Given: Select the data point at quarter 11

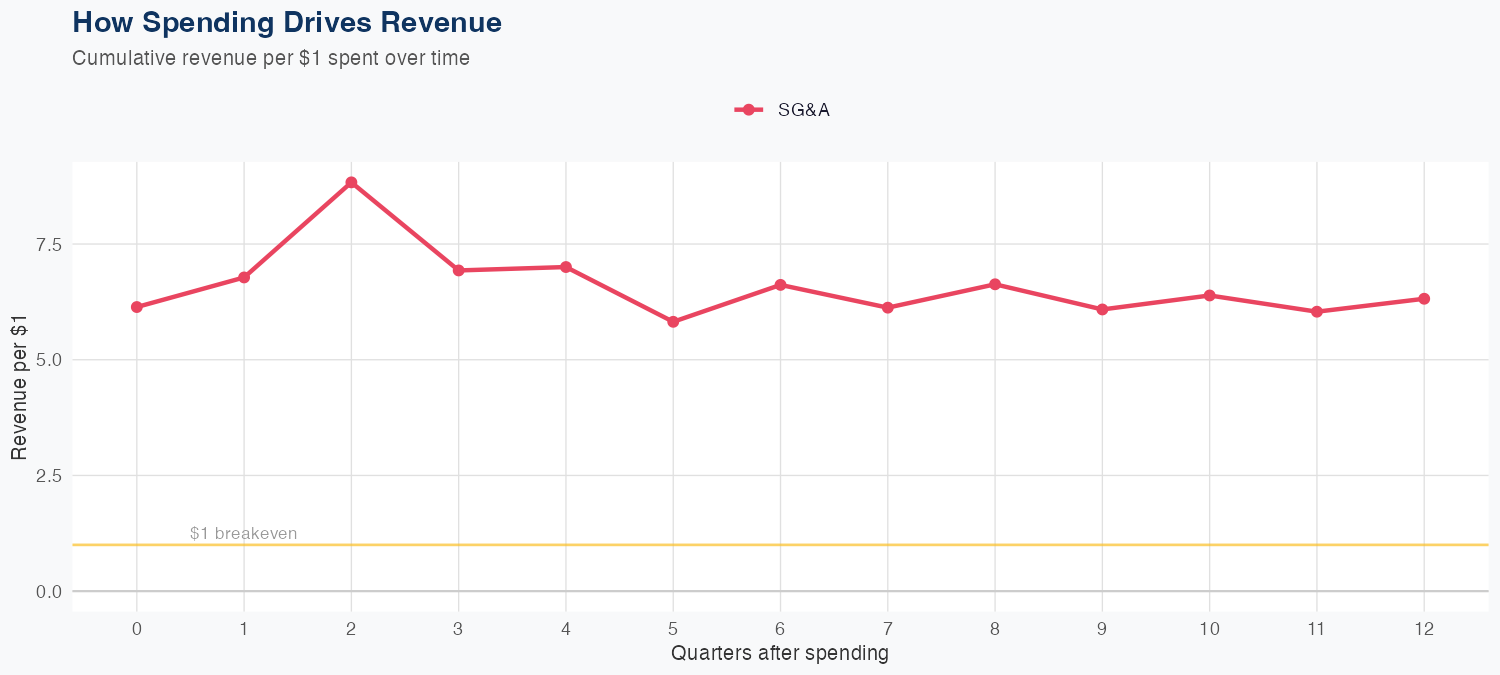Looking at the screenshot, I should pyautogui.click(x=1317, y=312).
